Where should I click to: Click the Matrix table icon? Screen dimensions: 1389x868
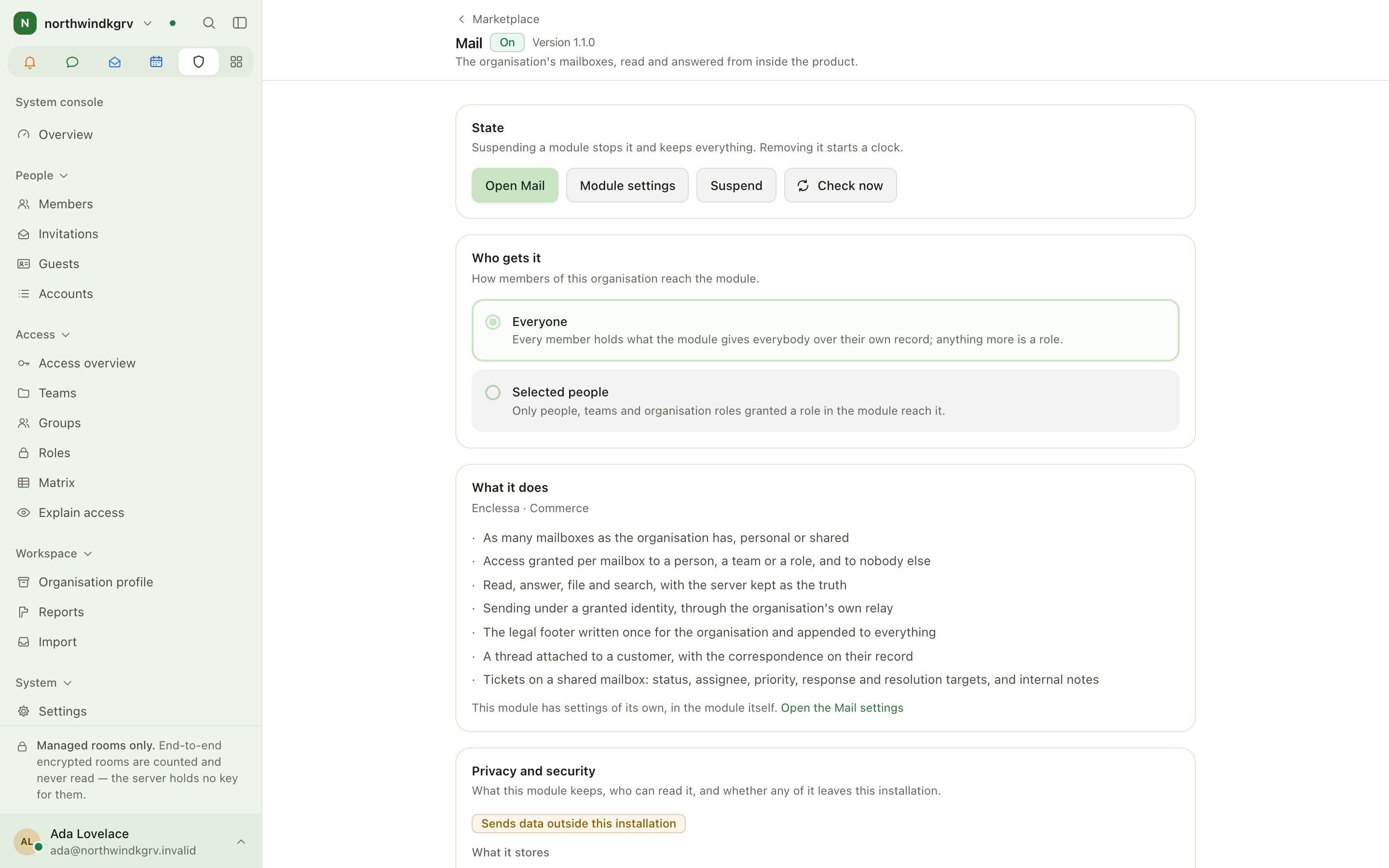point(24,483)
